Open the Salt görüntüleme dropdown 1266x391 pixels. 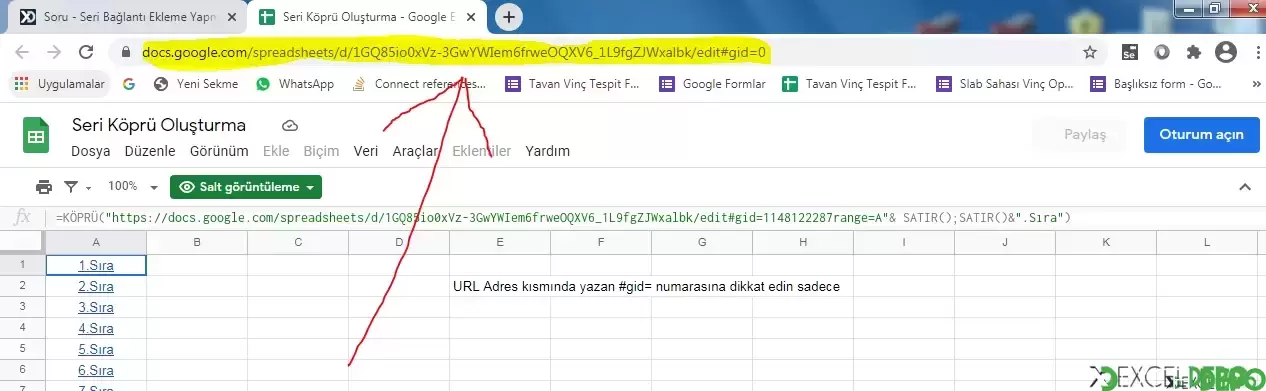coord(246,187)
